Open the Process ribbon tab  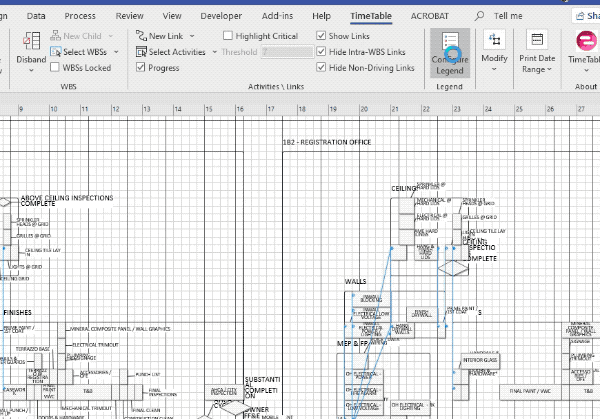[80, 16]
